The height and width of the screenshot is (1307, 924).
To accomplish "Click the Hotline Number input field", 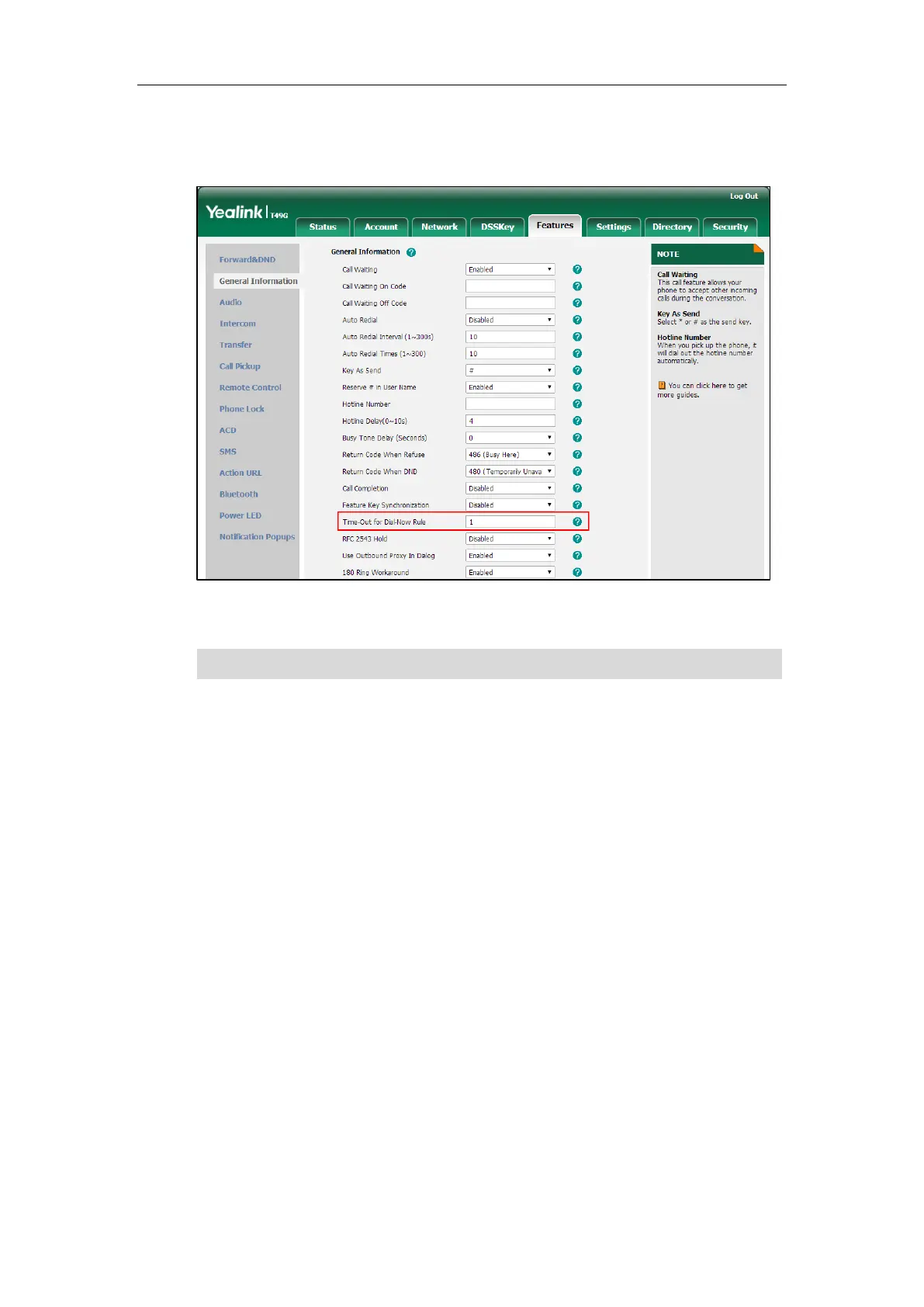I will (x=510, y=404).
